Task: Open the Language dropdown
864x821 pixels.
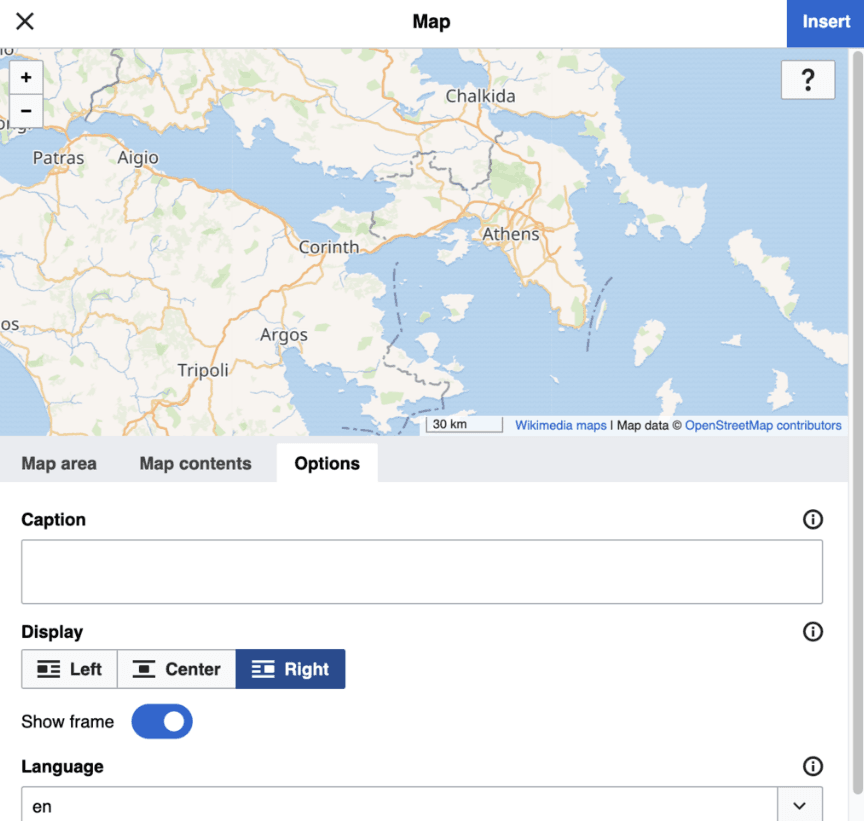Action: pos(799,805)
